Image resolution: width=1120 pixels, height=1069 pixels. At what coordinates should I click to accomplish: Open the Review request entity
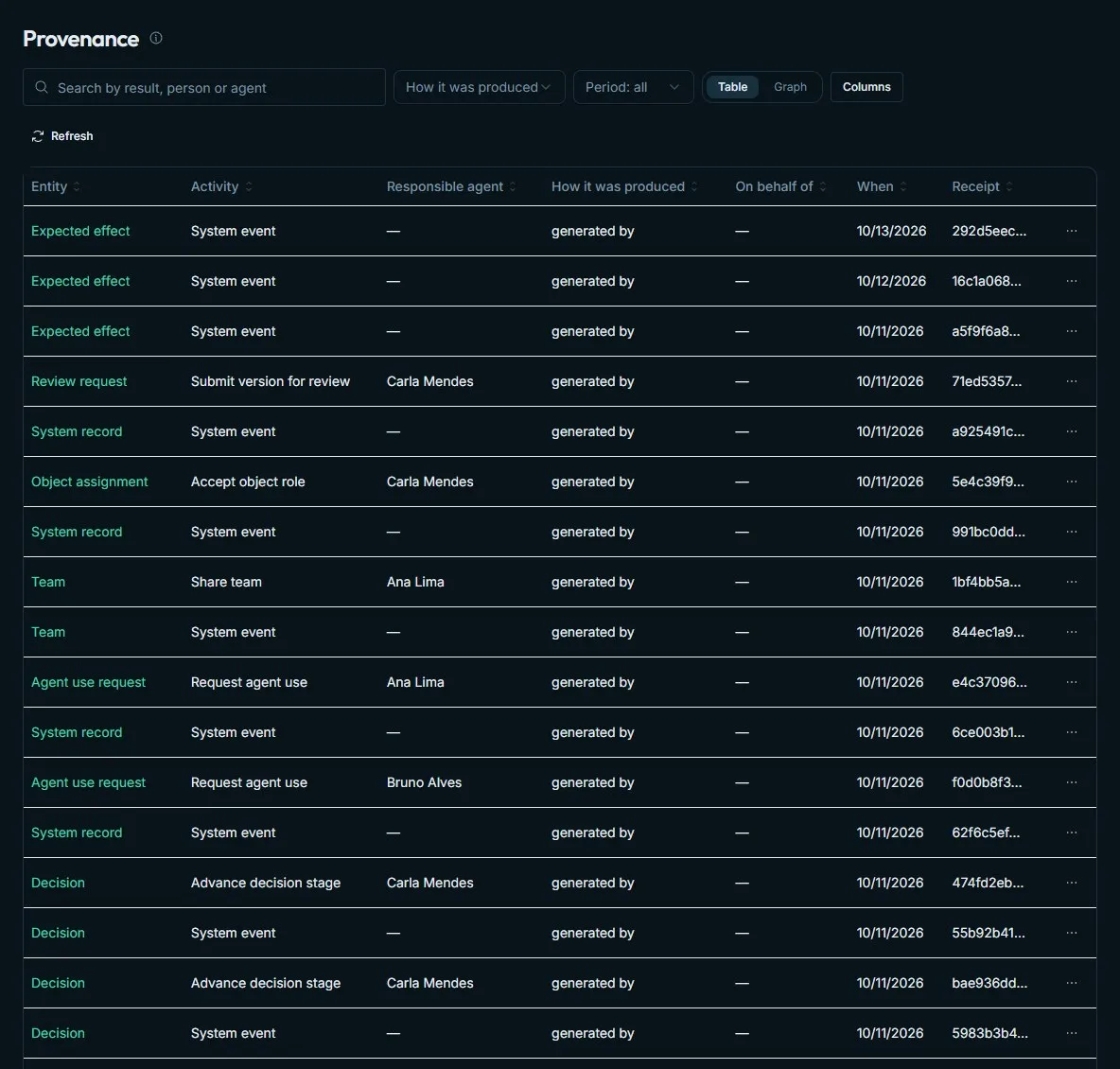(79, 381)
